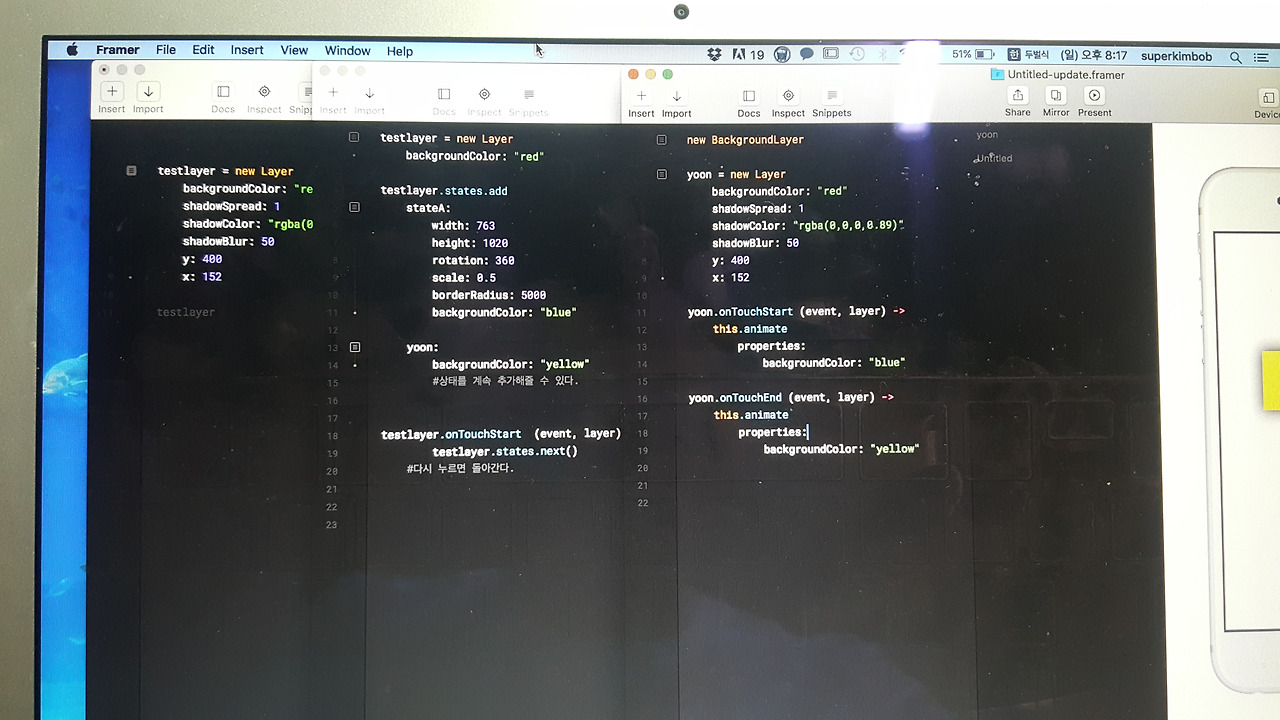The width and height of the screenshot is (1280, 720).
Task: Click the Mirror toolbar icon
Action: tap(1056, 100)
